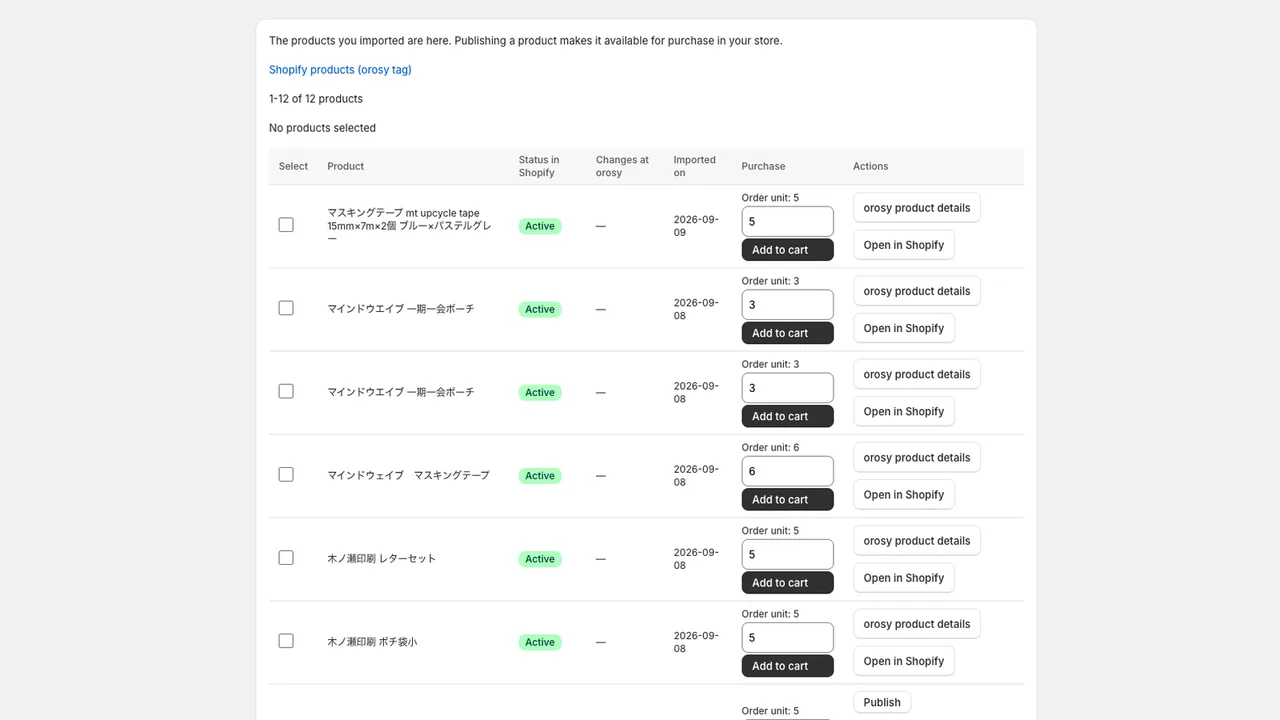Viewport: 1280px width, 720px height.
Task: Click the マインドウェイブ マスキングテープ product name
Action: pyautogui.click(x=408, y=475)
